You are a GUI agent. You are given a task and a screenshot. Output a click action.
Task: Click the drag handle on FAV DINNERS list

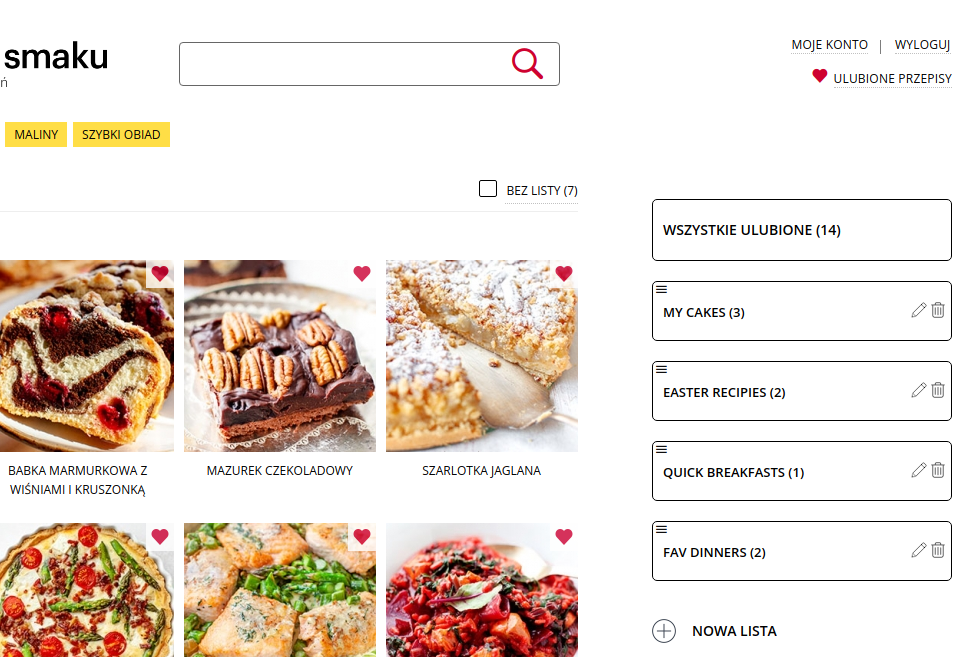pos(661,529)
